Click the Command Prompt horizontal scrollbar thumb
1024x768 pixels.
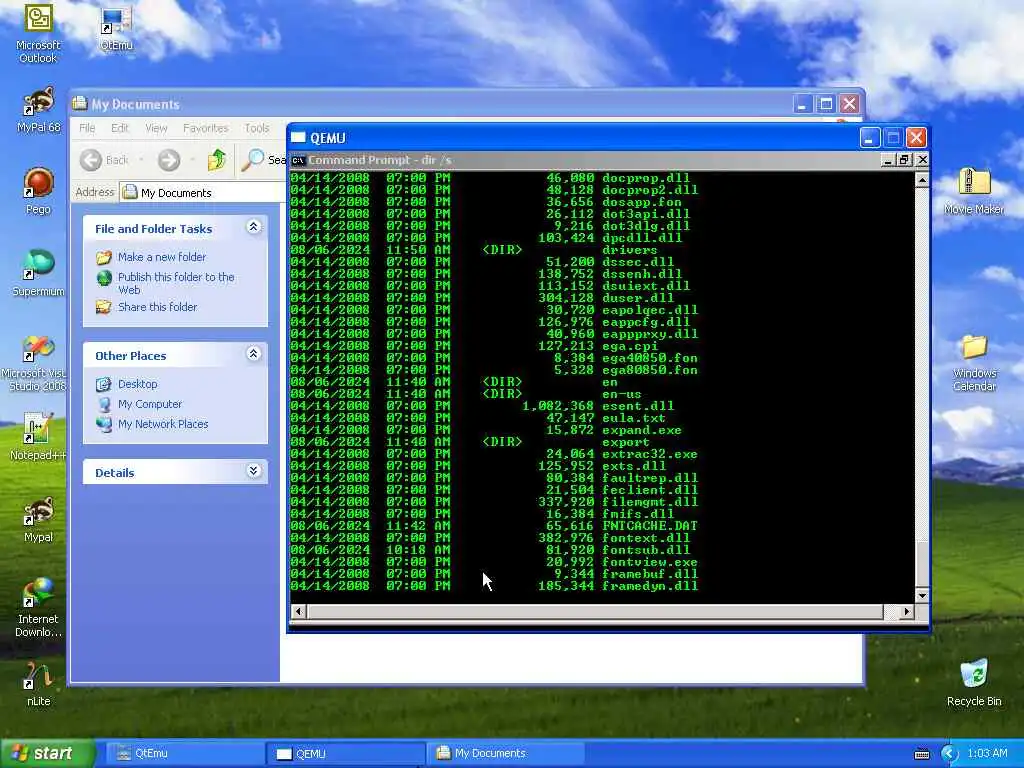point(595,612)
